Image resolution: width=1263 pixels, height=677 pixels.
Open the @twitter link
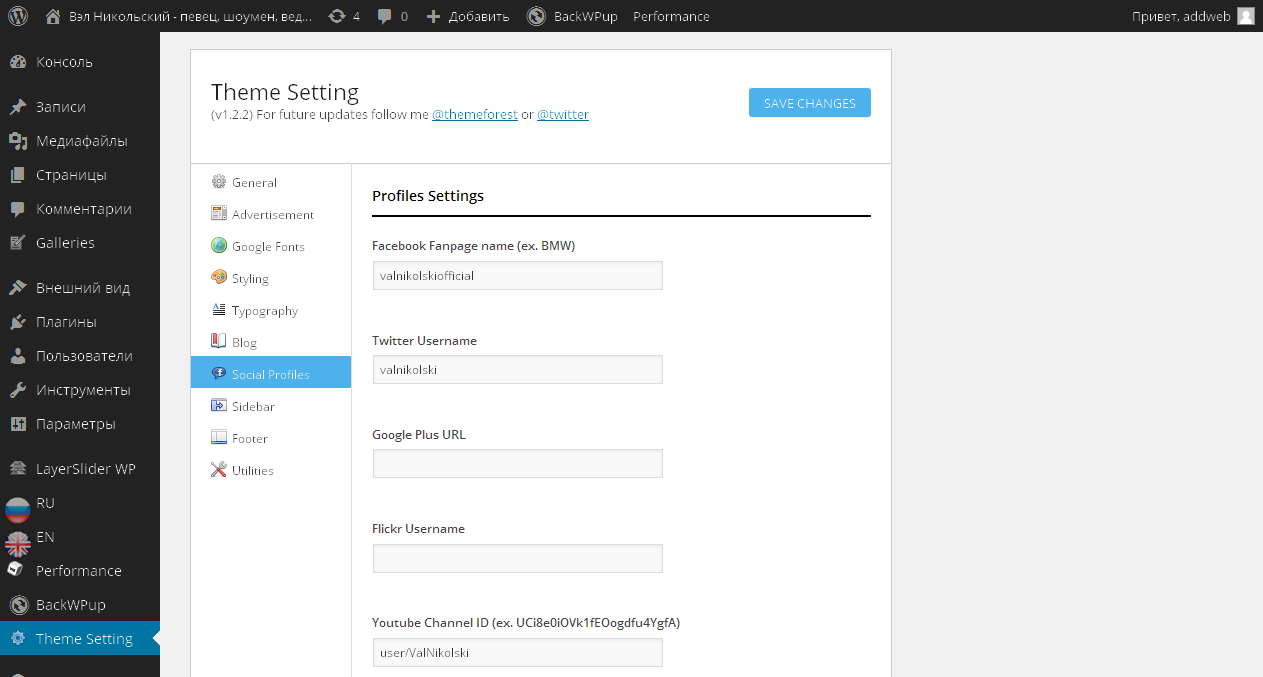[562, 115]
